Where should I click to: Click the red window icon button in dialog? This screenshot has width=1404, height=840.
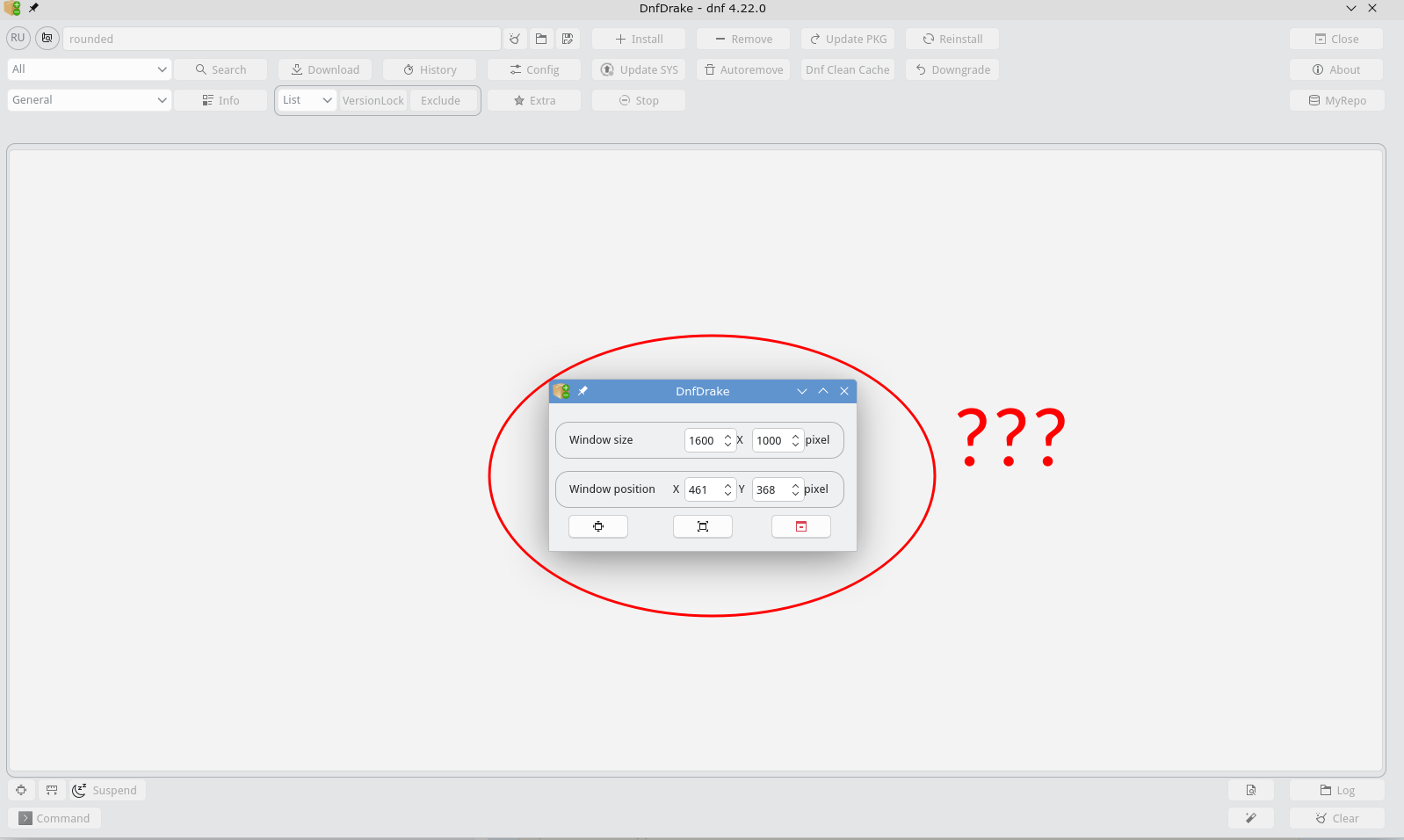coord(800,526)
